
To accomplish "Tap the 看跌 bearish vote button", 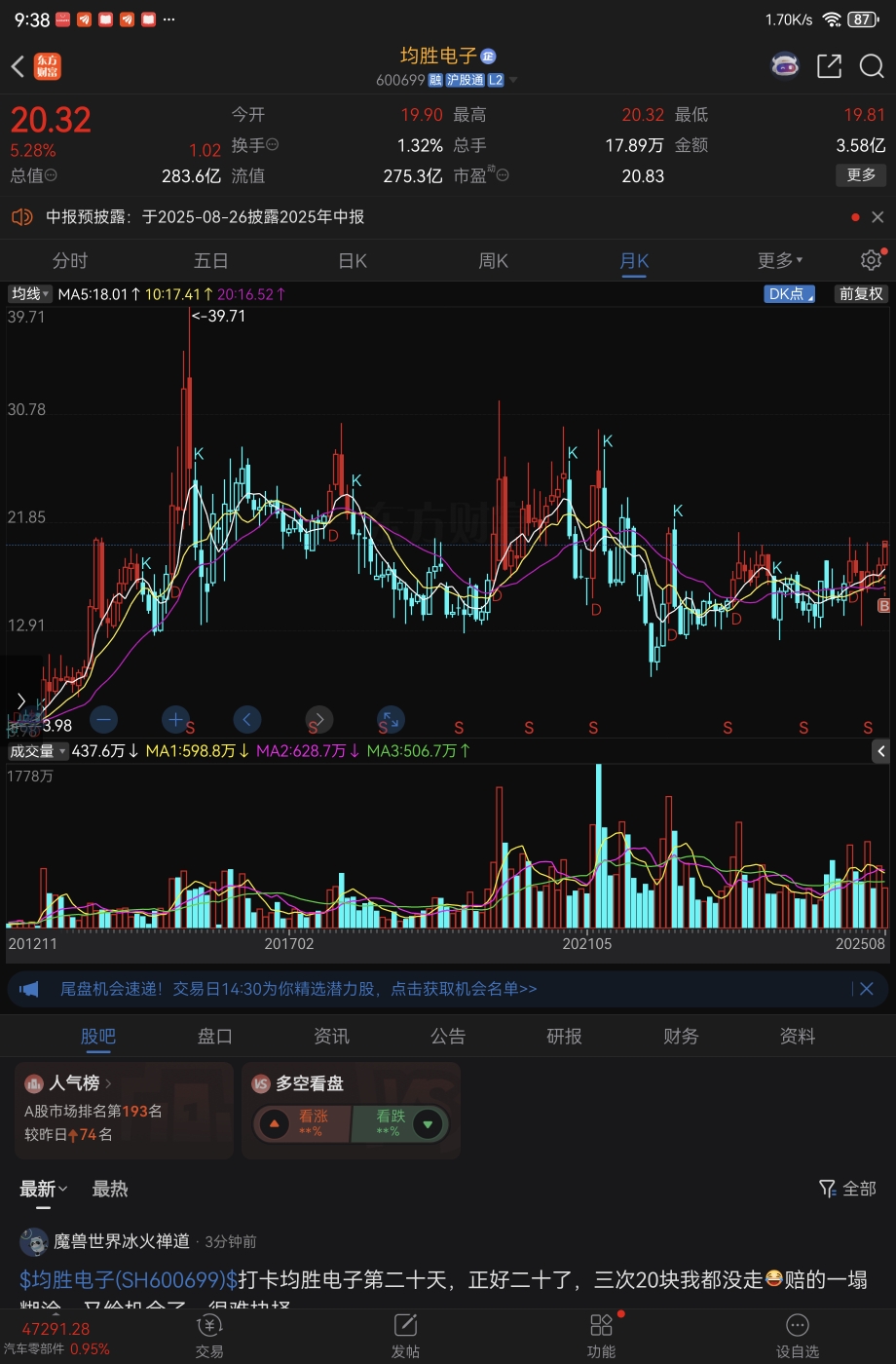I will 400,1124.
